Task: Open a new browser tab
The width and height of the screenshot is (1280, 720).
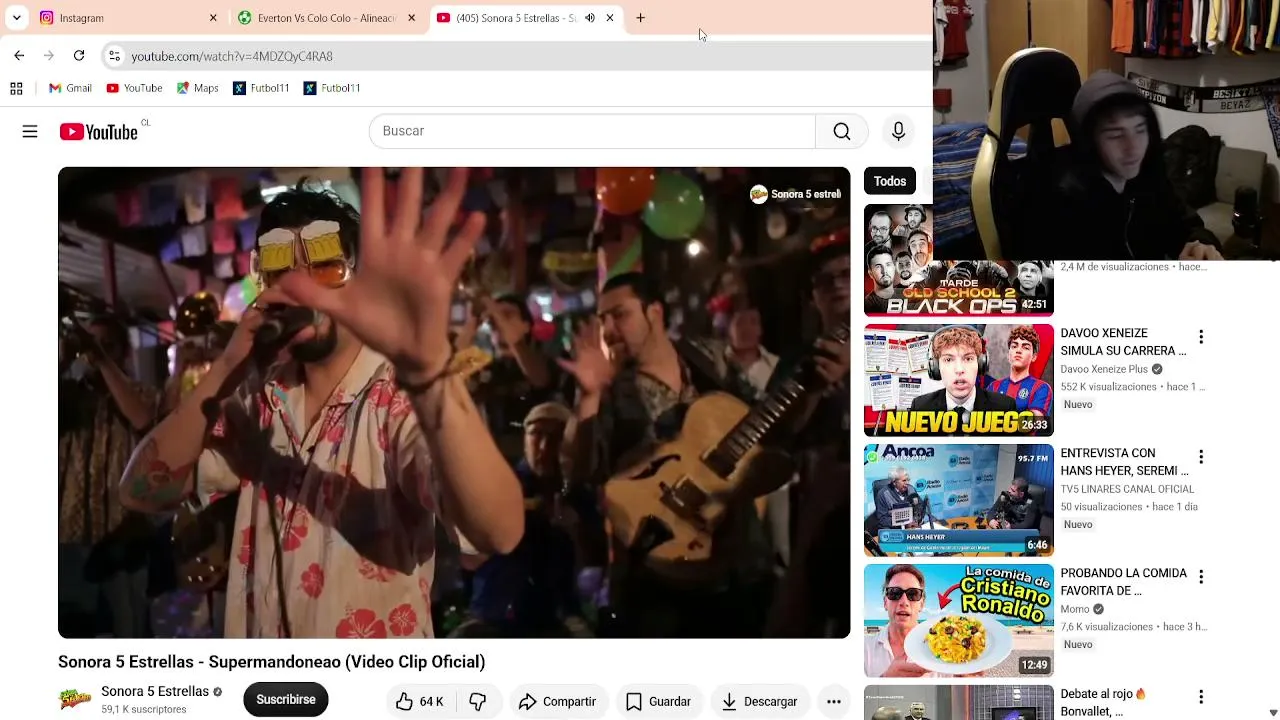Action: tap(640, 18)
